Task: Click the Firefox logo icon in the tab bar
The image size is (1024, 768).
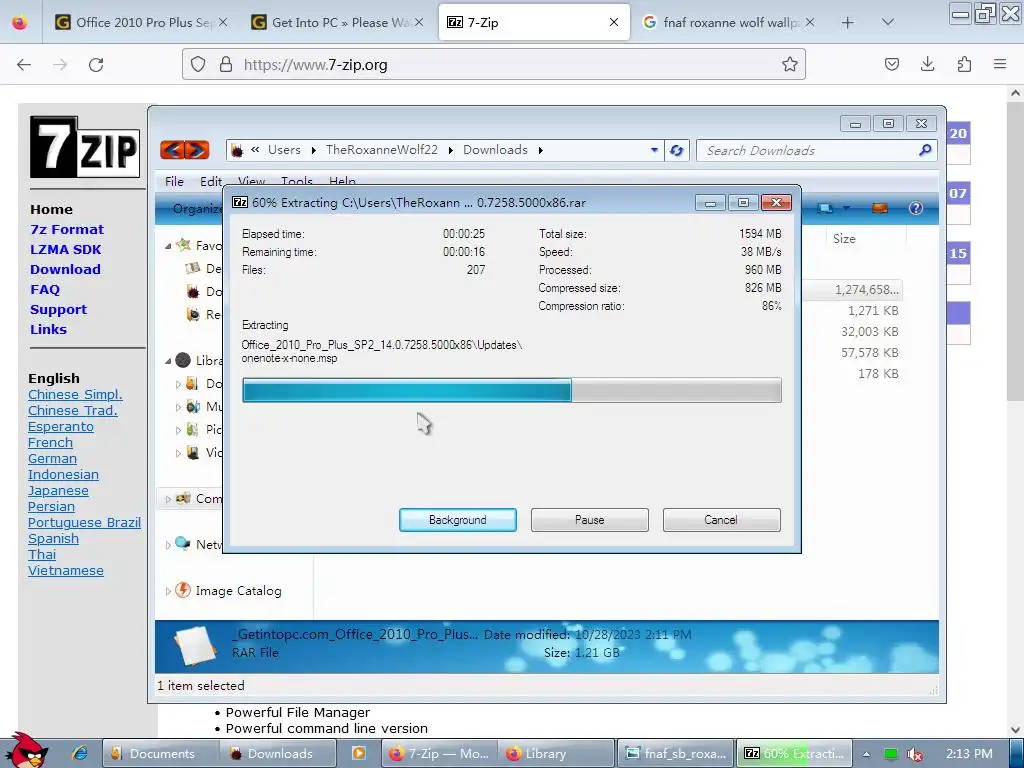Action: (x=20, y=22)
